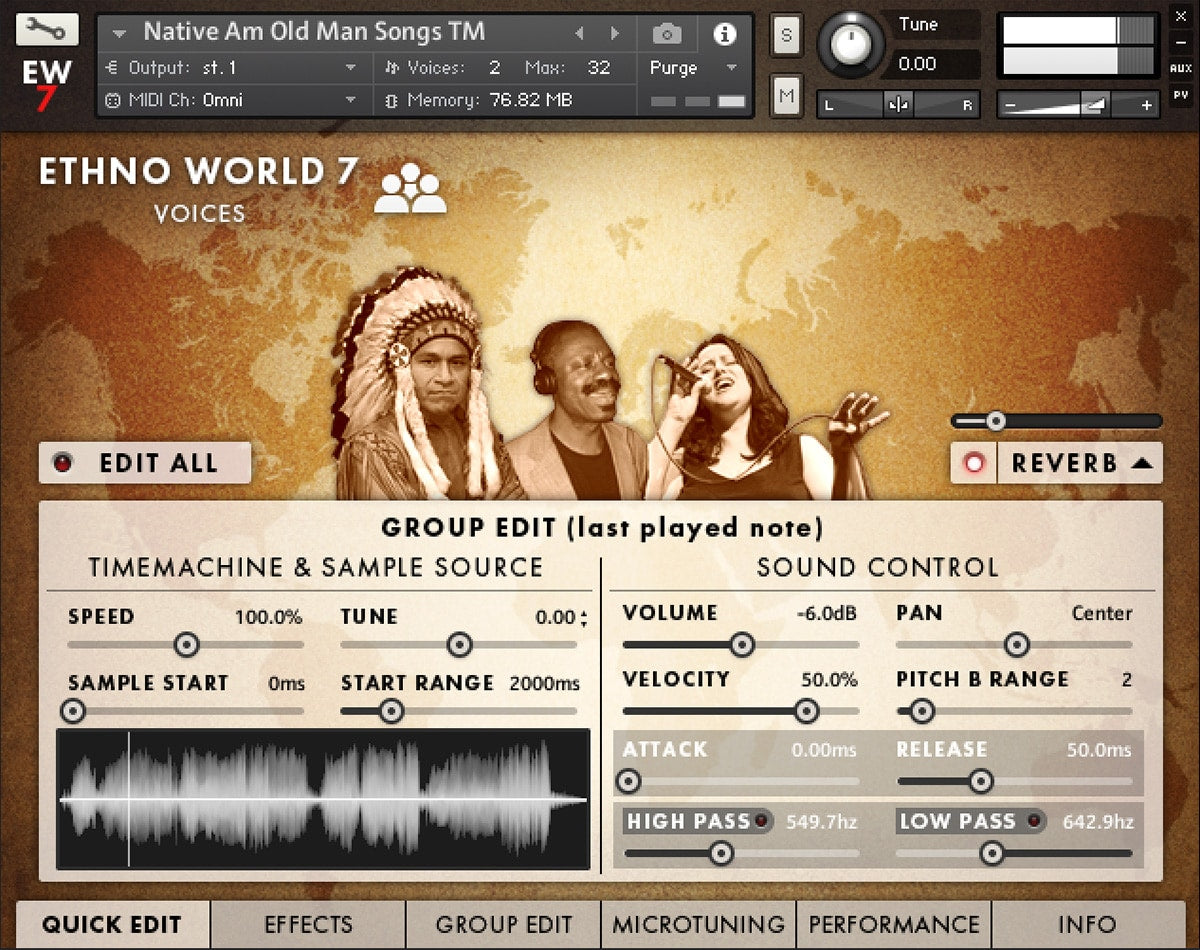Click the tune up/down stepper arrows
The image size is (1200, 950).
tap(584, 618)
